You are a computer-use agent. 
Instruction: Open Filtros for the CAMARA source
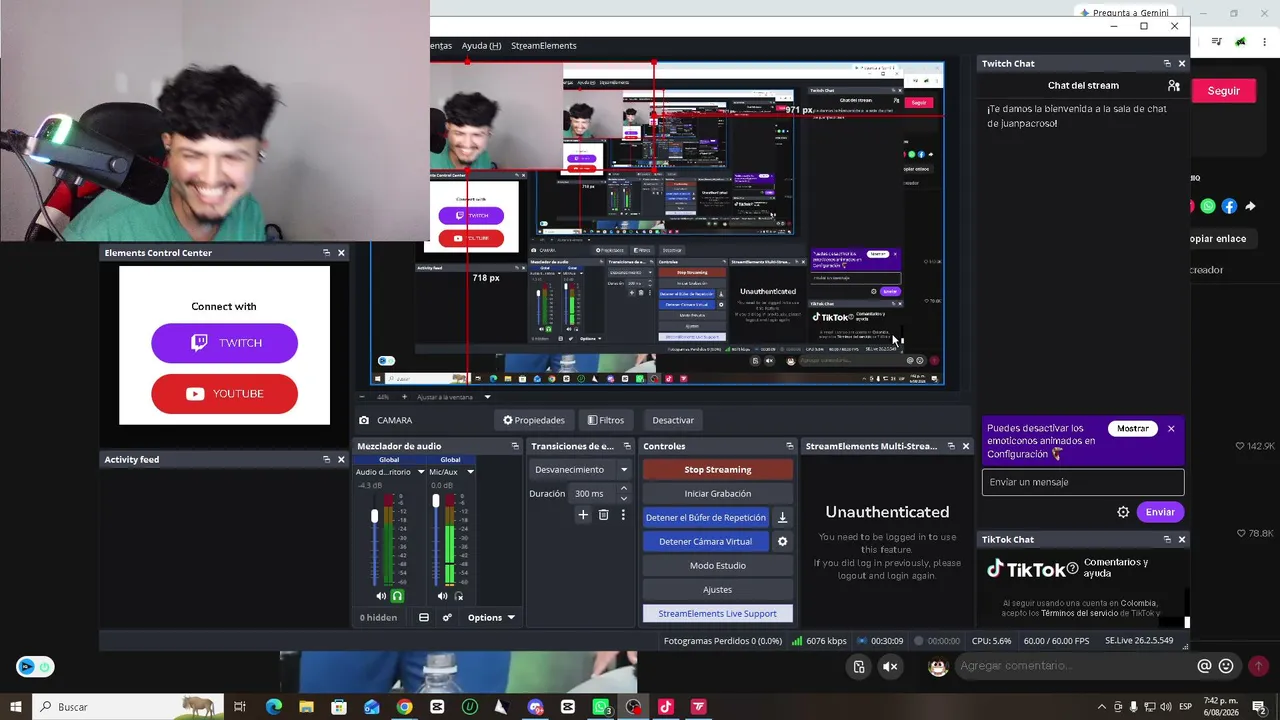pos(606,420)
